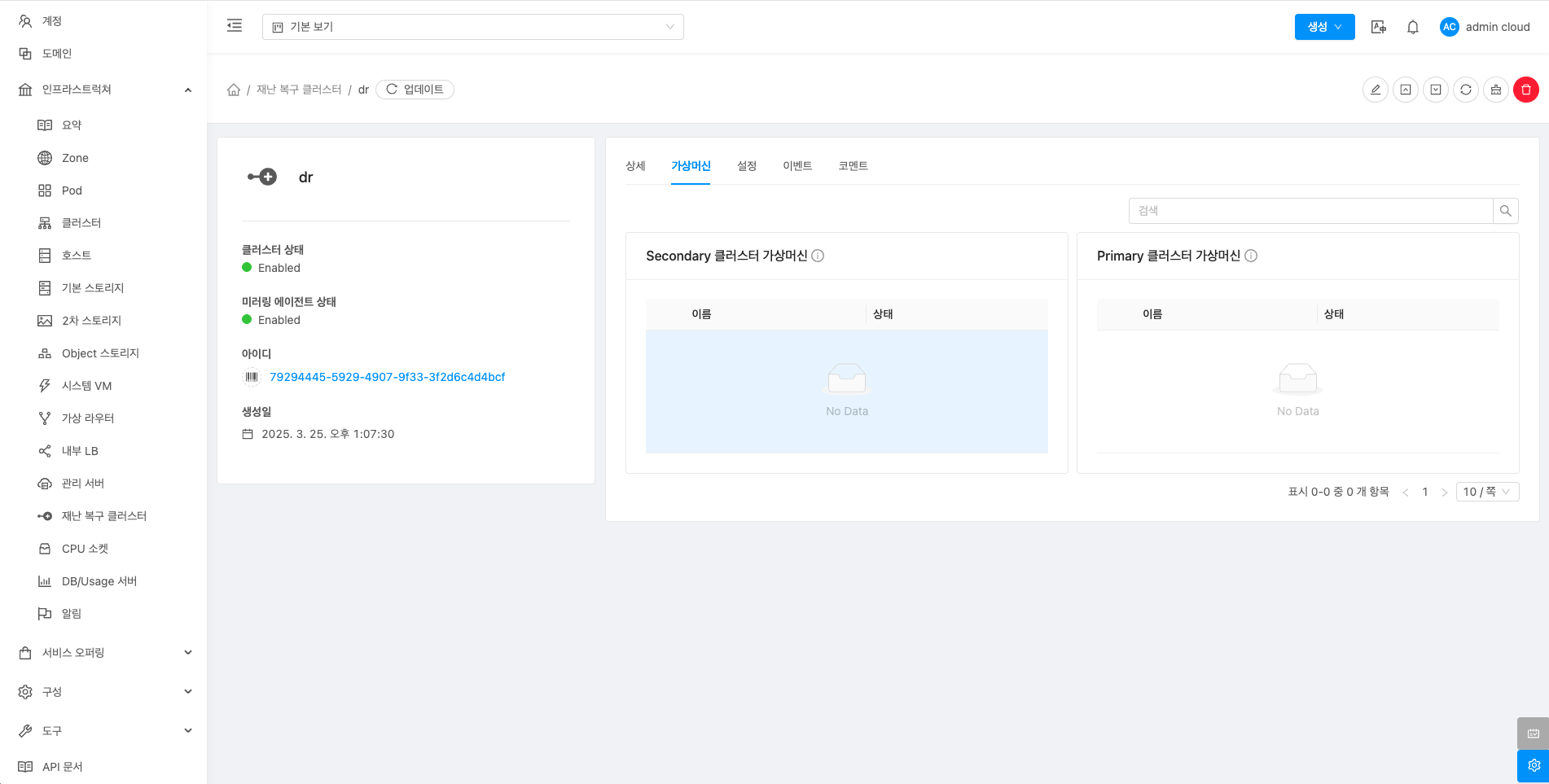The width and height of the screenshot is (1549, 784).
Task: Open the 10 / 쪽 page size dropdown
Action: [1486, 492]
